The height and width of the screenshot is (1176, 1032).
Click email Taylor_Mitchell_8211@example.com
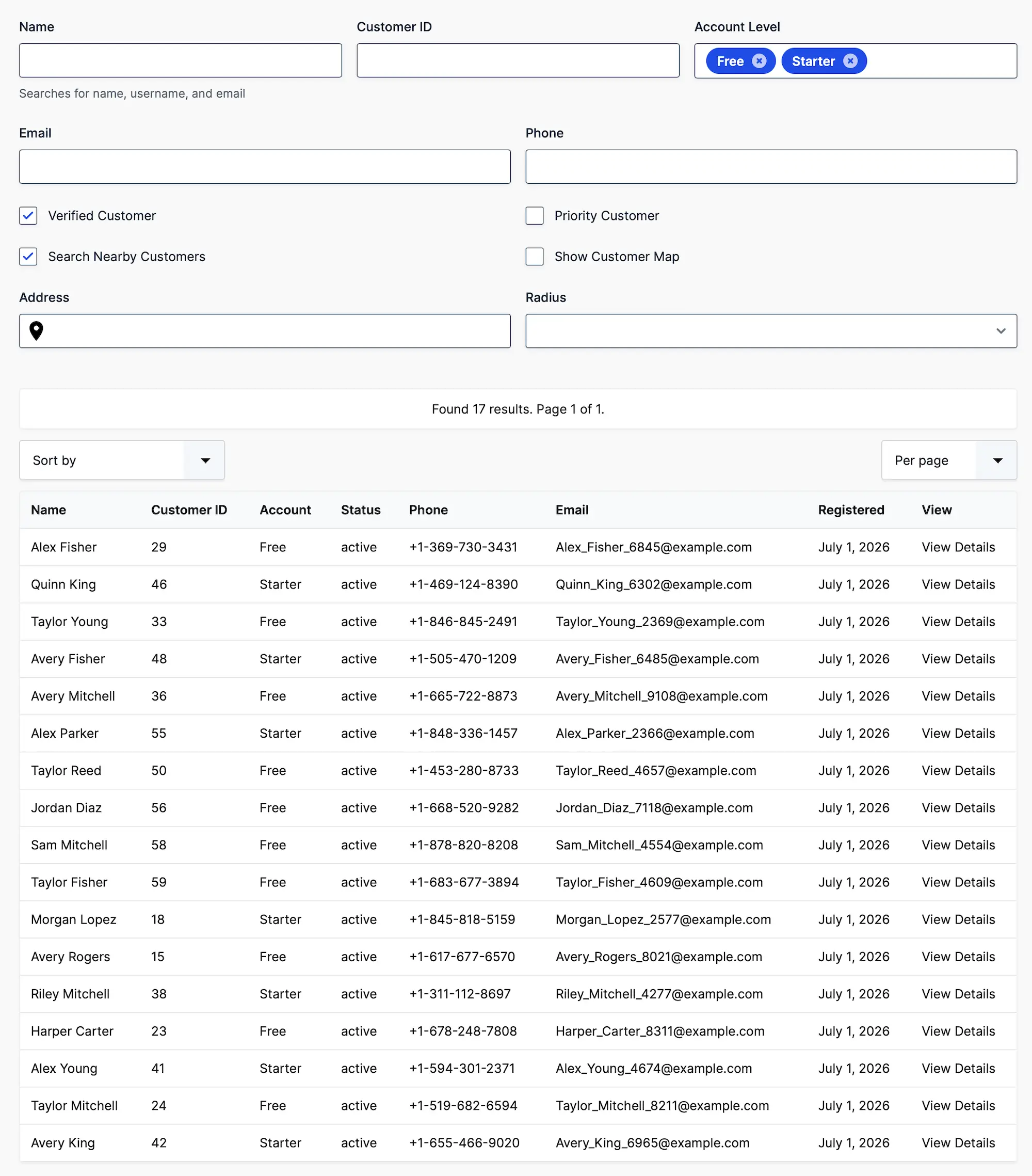point(663,1106)
